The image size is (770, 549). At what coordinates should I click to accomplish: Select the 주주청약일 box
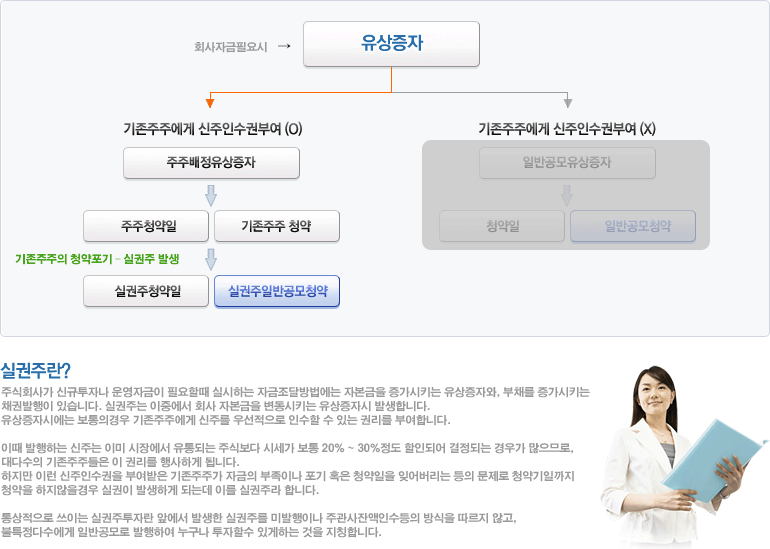147,227
